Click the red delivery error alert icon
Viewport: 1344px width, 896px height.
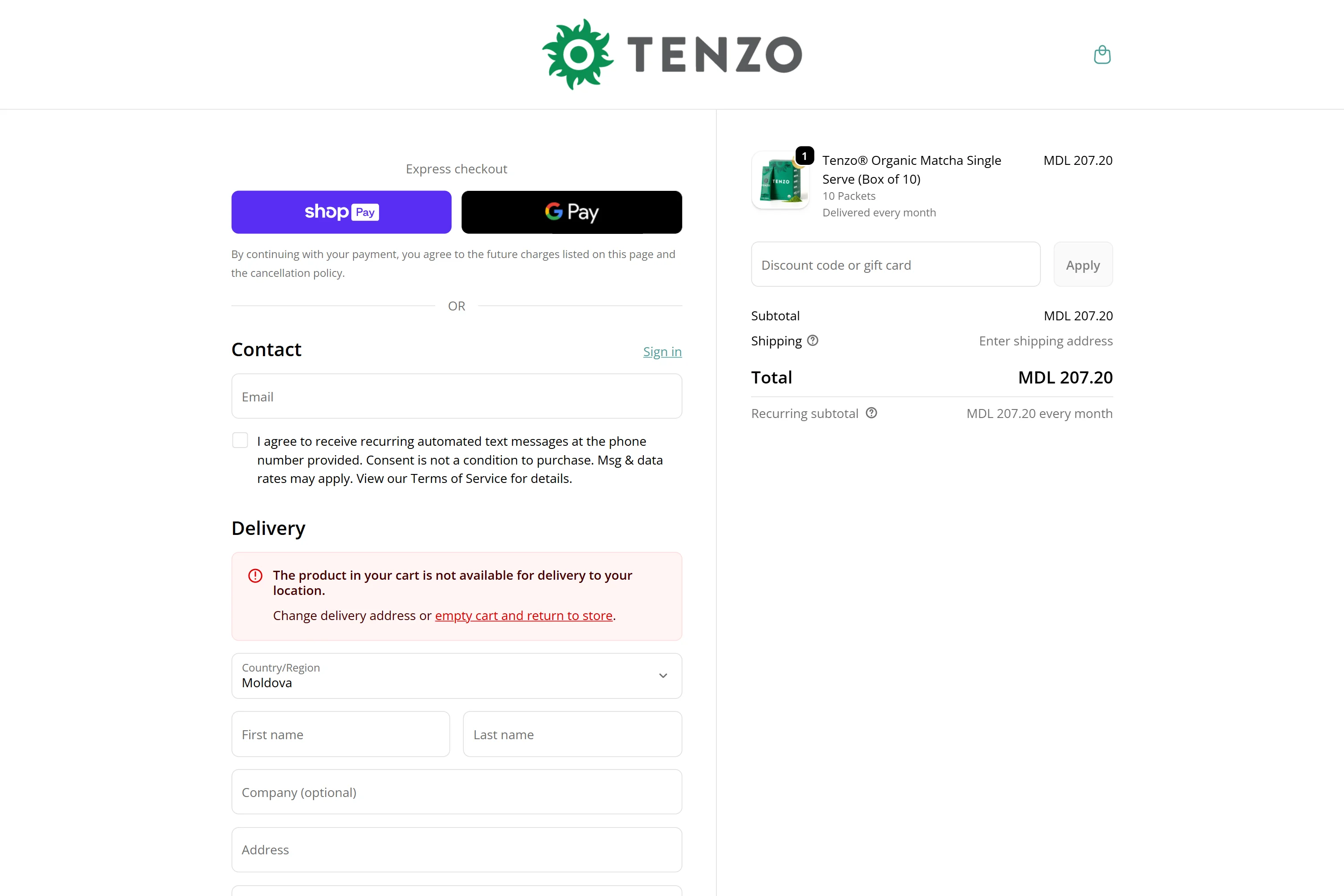(255, 575)
